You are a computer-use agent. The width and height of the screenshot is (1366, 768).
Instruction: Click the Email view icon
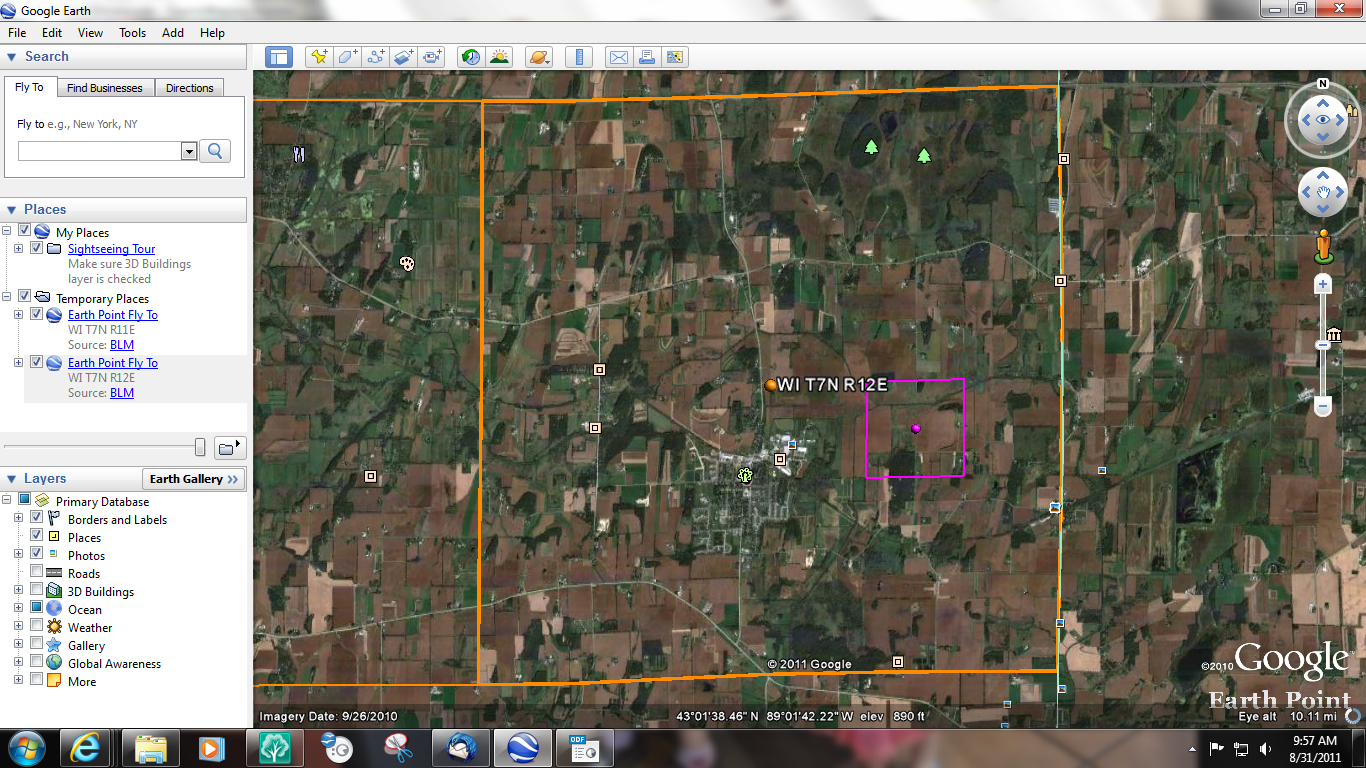pos(618,57)
